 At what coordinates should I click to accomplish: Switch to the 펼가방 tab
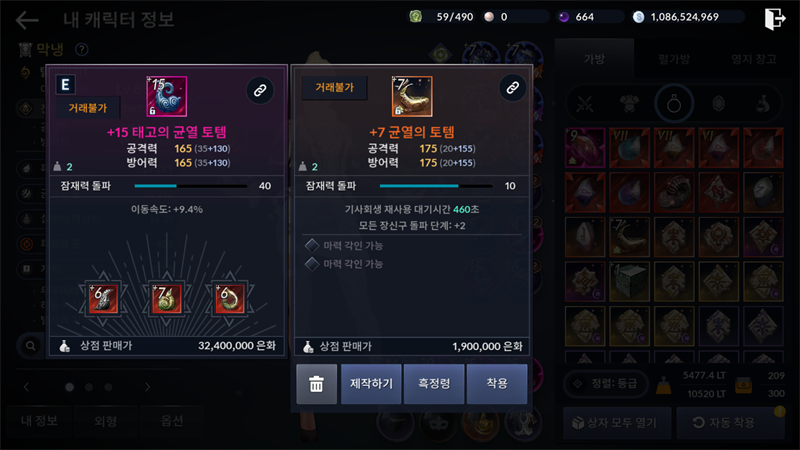pos(674,59)
